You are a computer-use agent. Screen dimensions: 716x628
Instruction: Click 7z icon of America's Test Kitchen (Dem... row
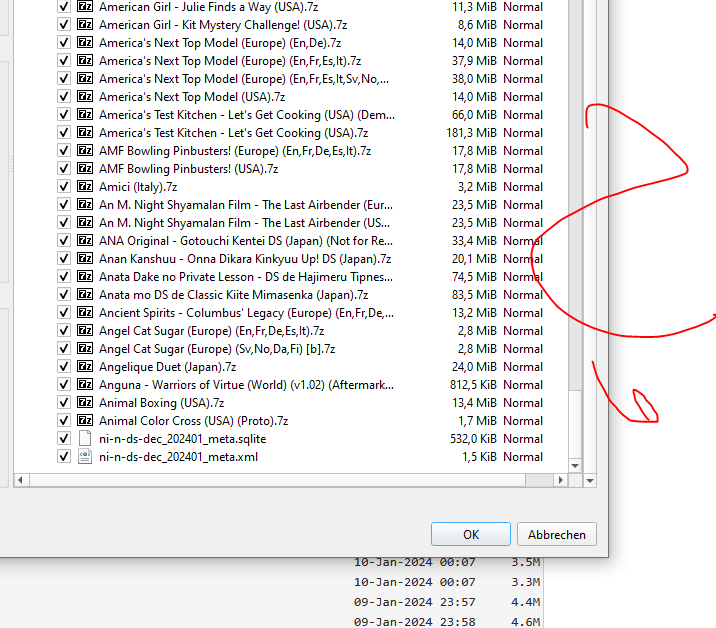point(85,114)
